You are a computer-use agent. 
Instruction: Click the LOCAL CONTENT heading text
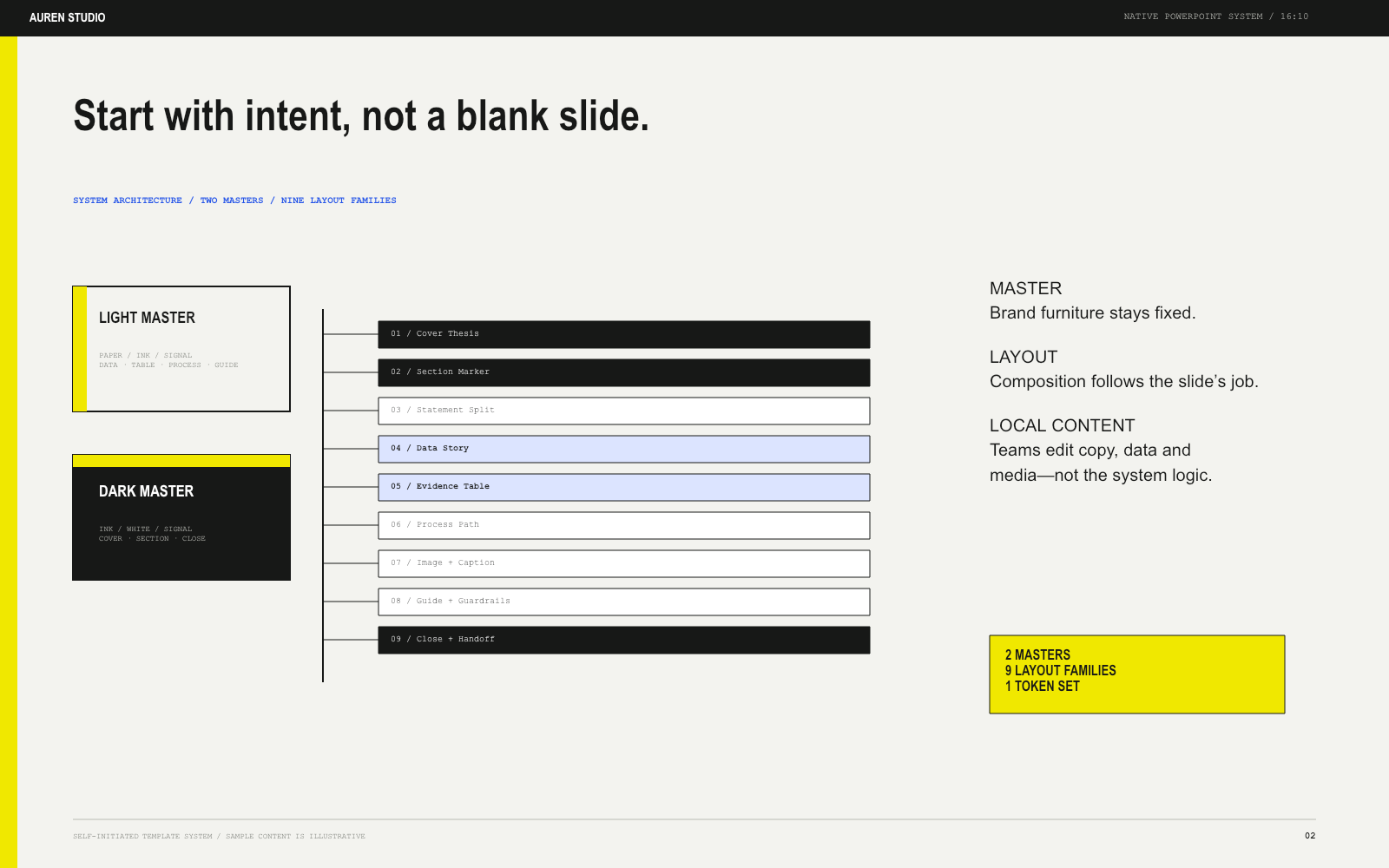pos(1062,425)
